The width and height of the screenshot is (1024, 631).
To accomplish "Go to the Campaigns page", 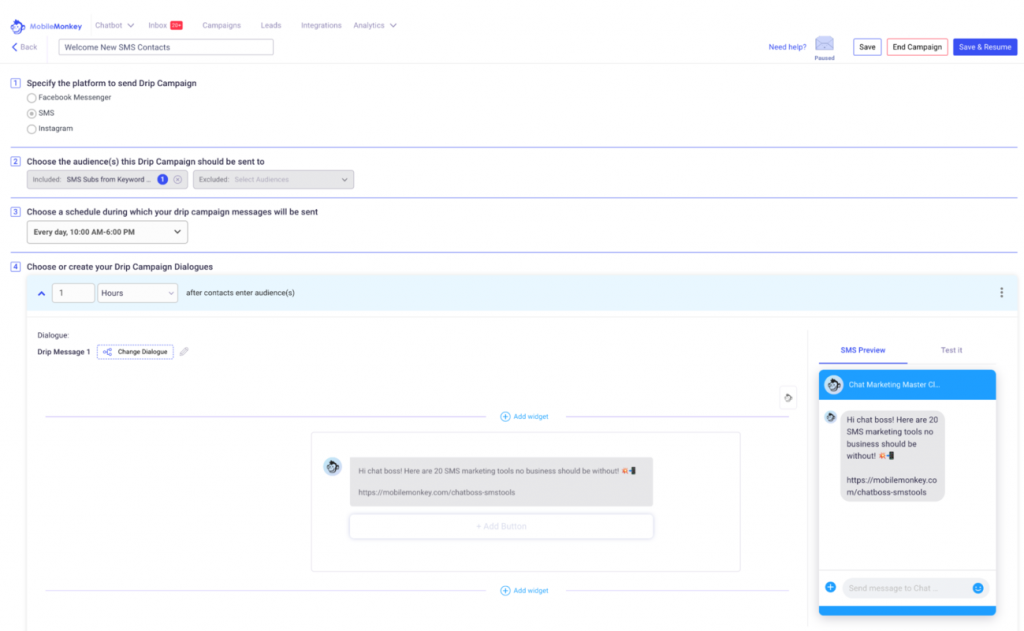I will [221, 25].
